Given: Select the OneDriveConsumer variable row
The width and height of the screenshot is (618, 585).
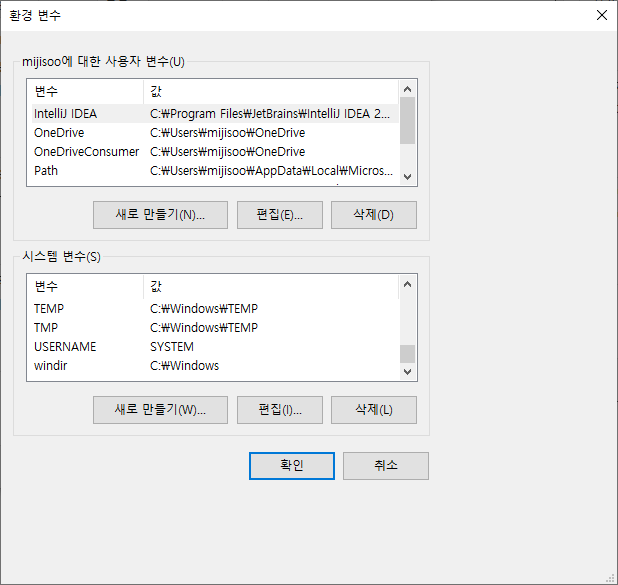Looking at the screenshot, I should coord(215,151).
